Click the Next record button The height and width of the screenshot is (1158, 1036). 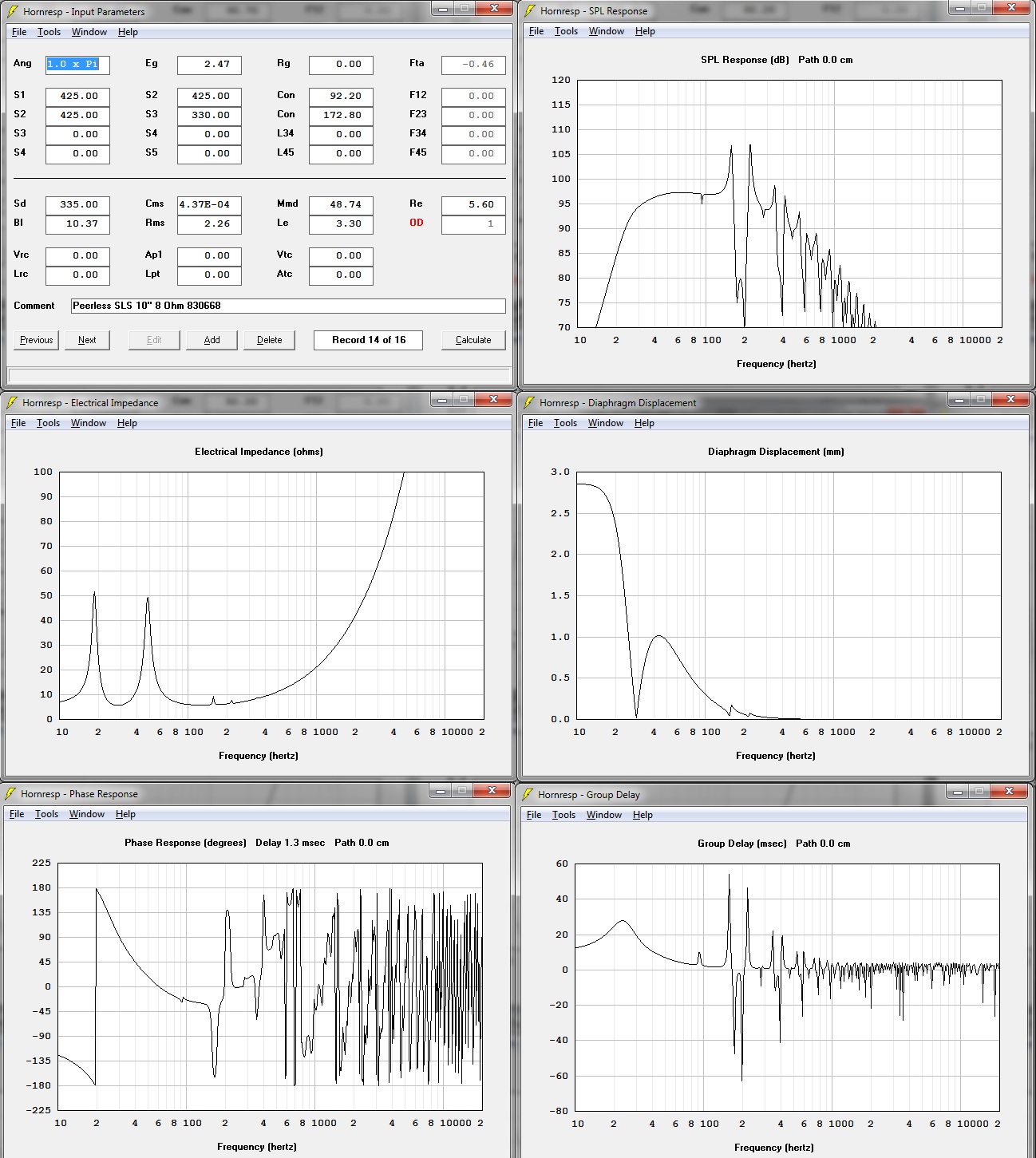click(x=87, y=340)
